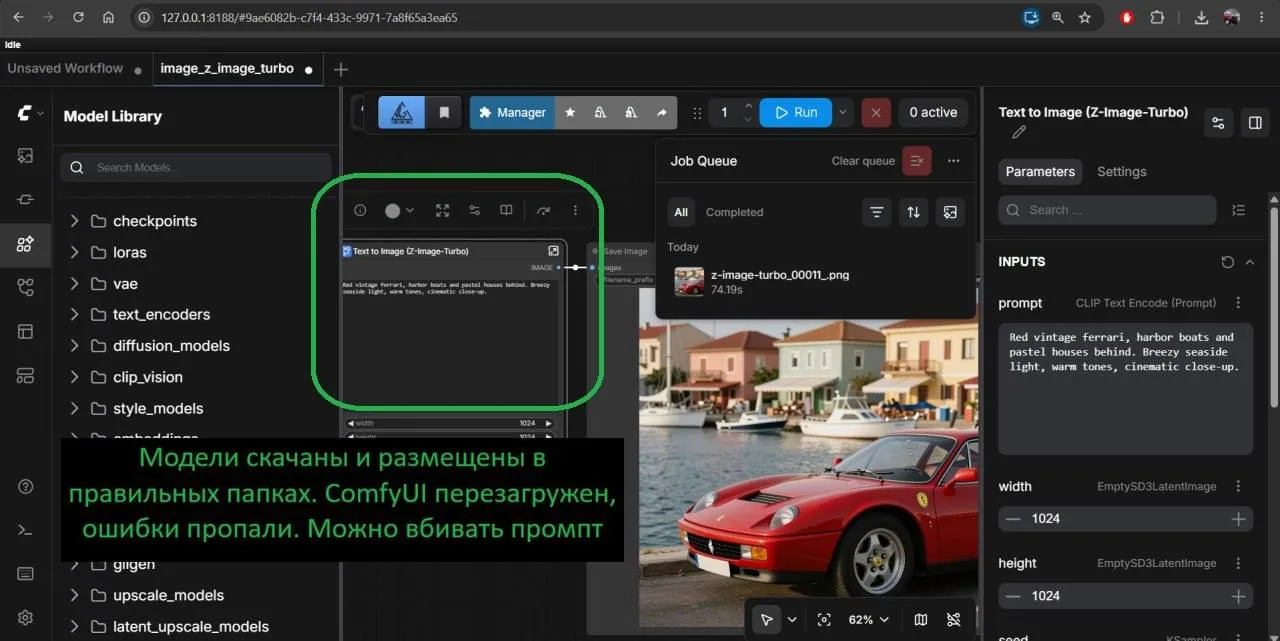
Task: Click the 0 active indicator button
Action: (933, 112)
